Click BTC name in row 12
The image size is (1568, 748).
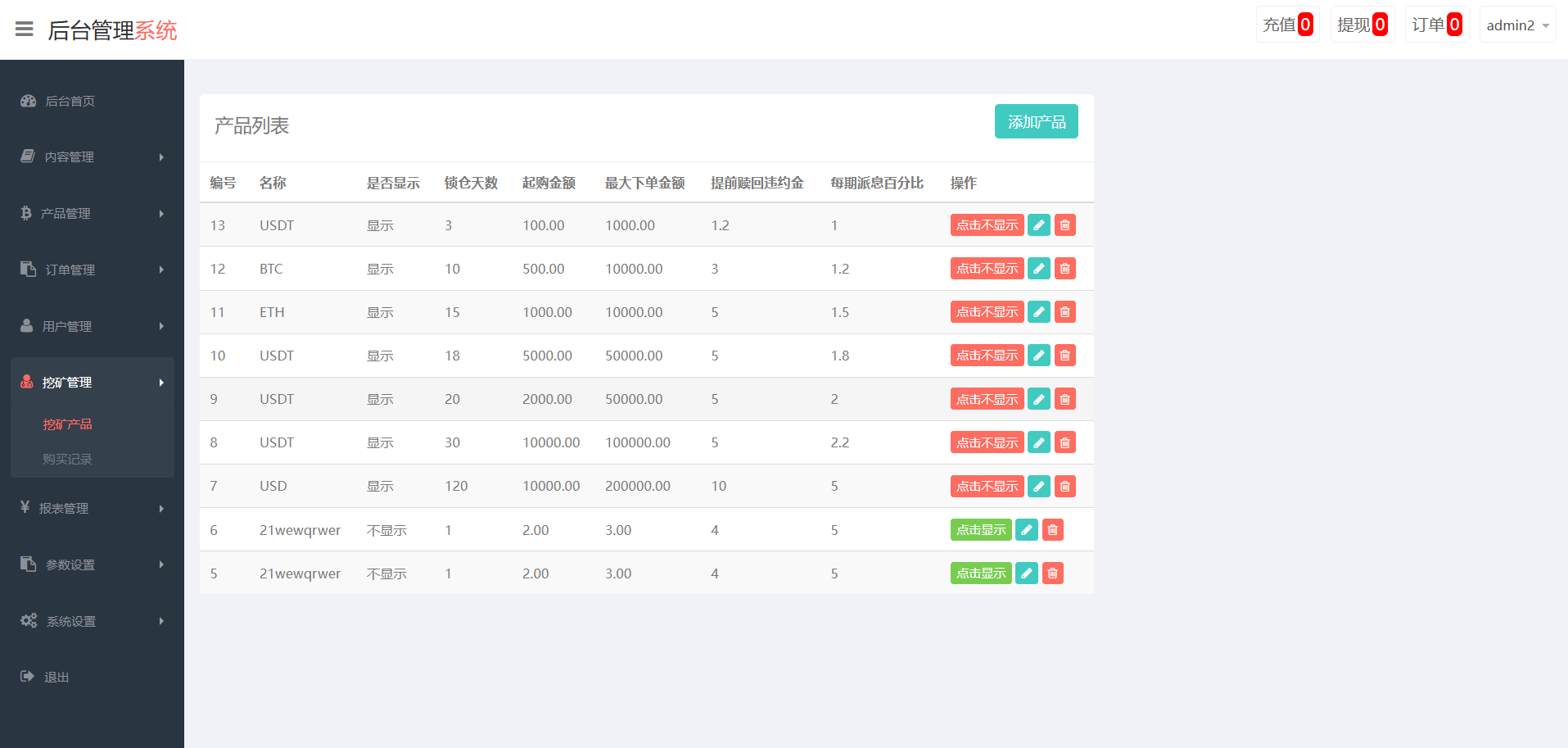click(x=271, y=269)
